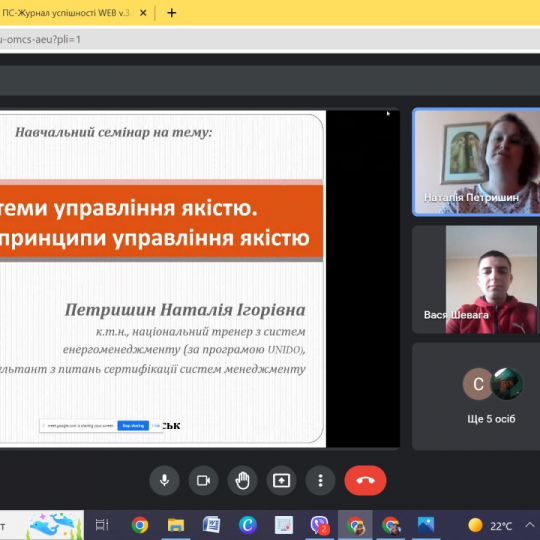The width and height of the screenshot is (540, 540).
Task: Close the ПС-Журнал успішності tab
Action: coord(143,13)
